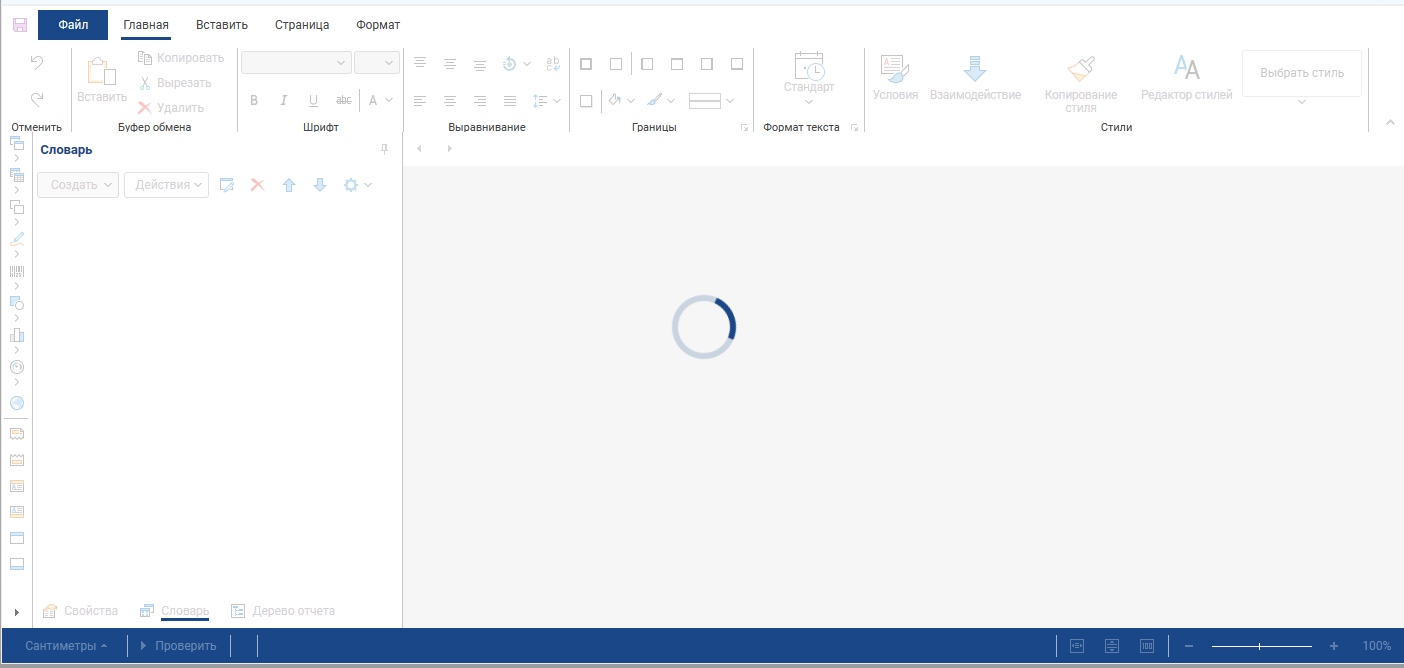This screenshot has width=1404, height=668.
Task: Open Создать dropdown in dictionary
Action: 78,185
